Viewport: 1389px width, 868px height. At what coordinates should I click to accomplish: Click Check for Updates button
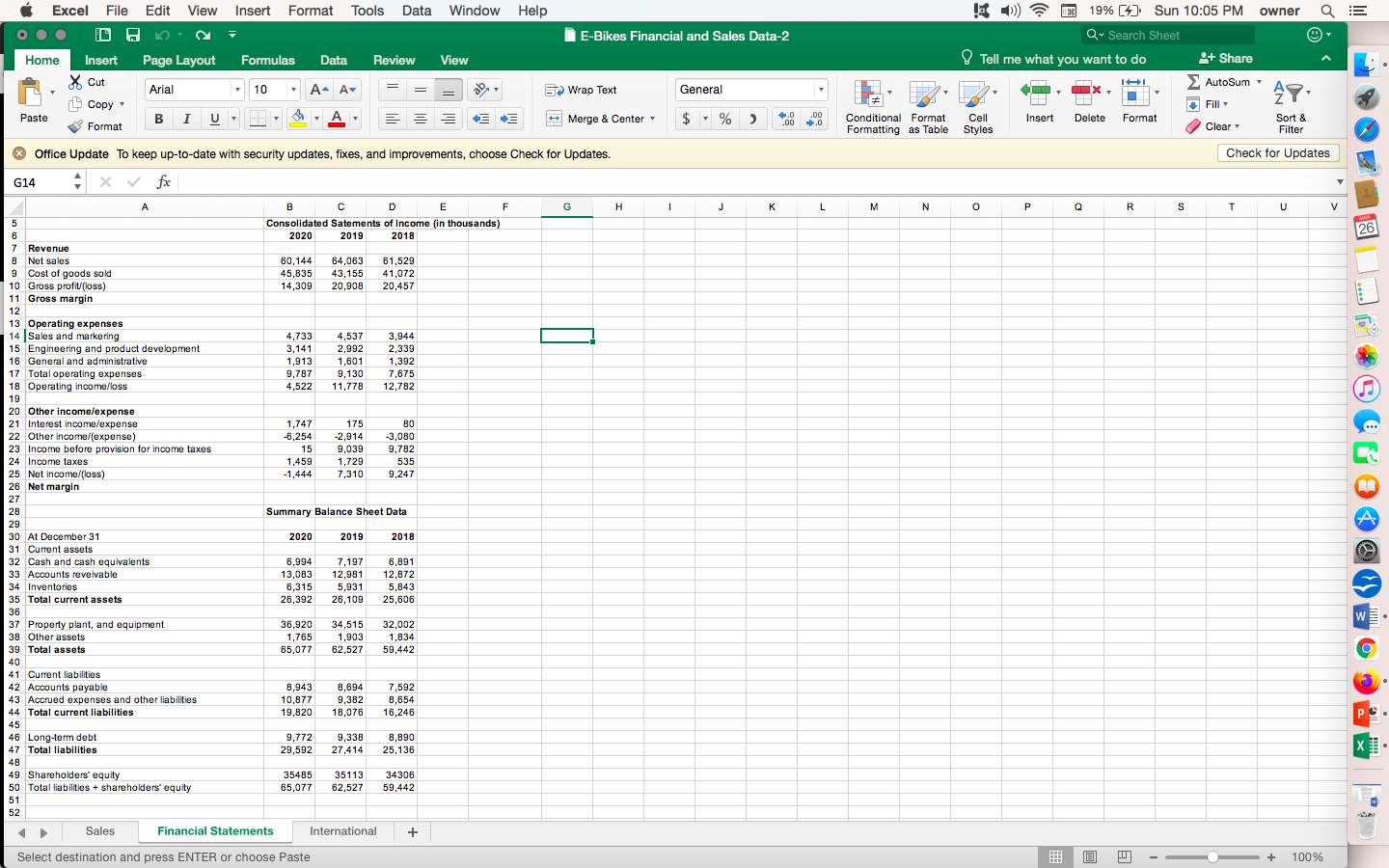(x=1278, y=153)
